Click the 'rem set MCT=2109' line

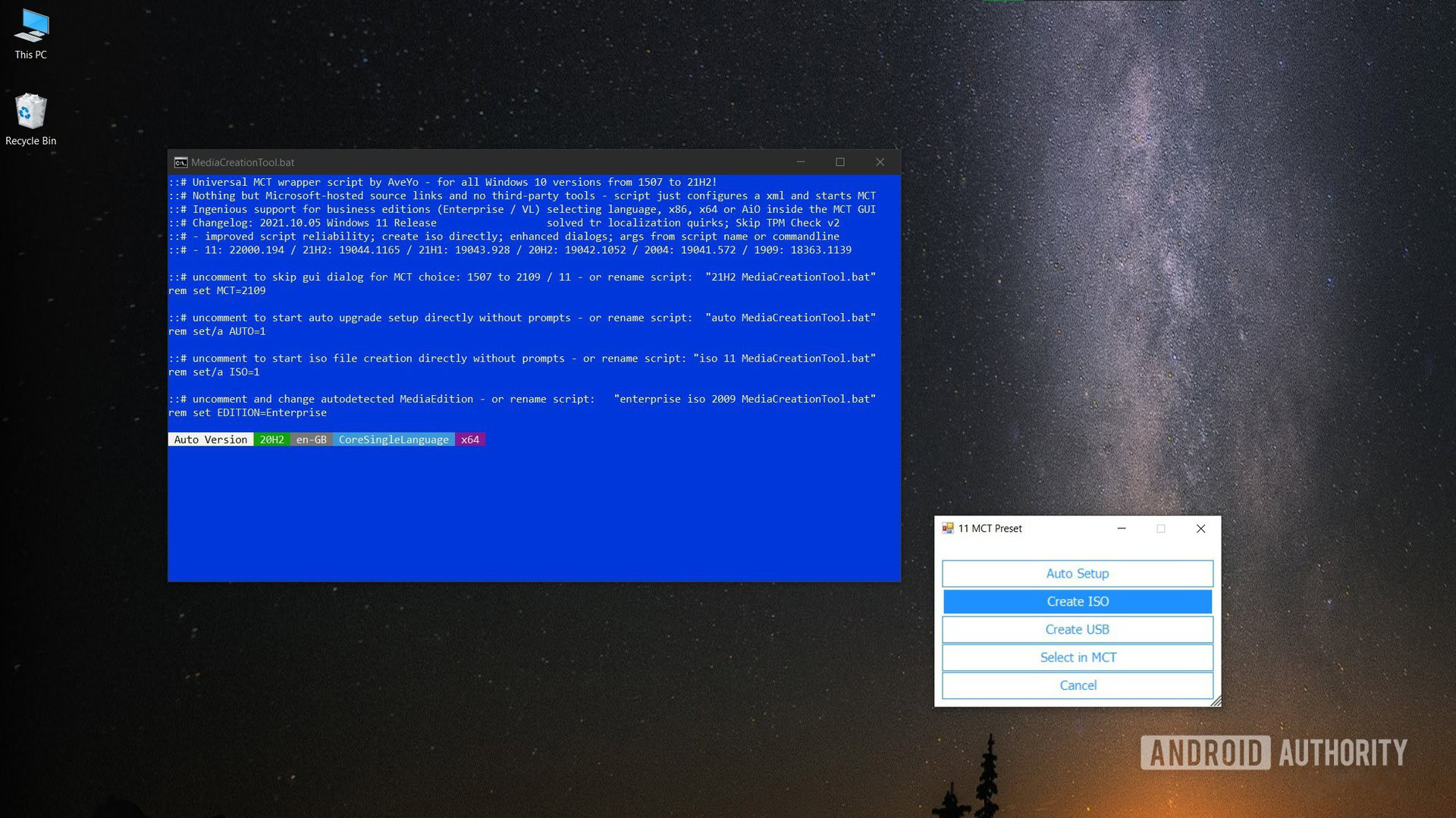217,291
